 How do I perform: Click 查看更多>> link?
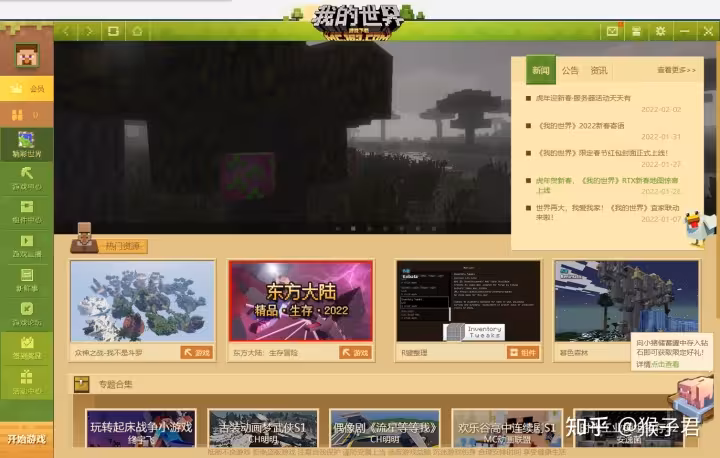point(676,70)
